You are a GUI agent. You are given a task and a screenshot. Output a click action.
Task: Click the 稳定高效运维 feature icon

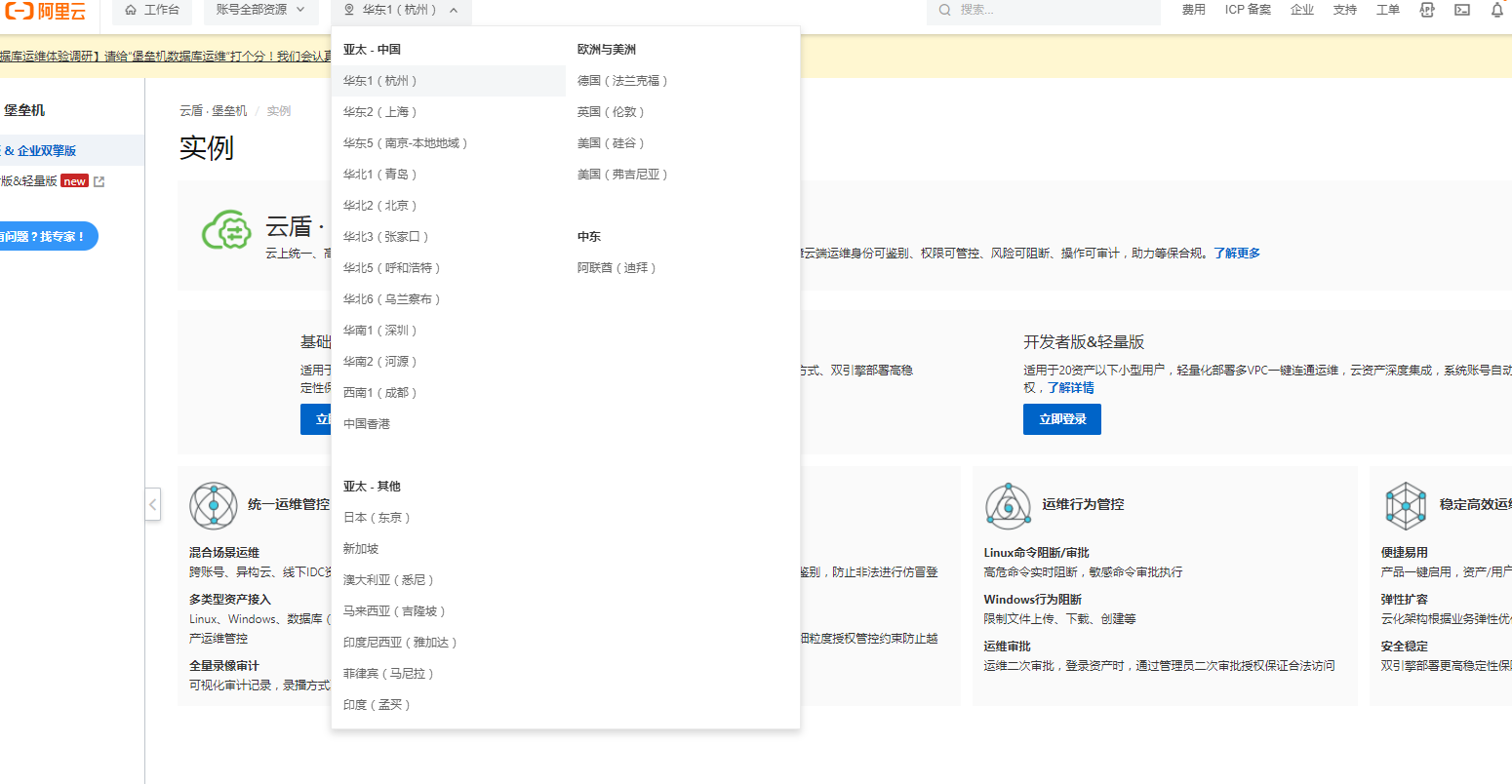[1406, 505]
